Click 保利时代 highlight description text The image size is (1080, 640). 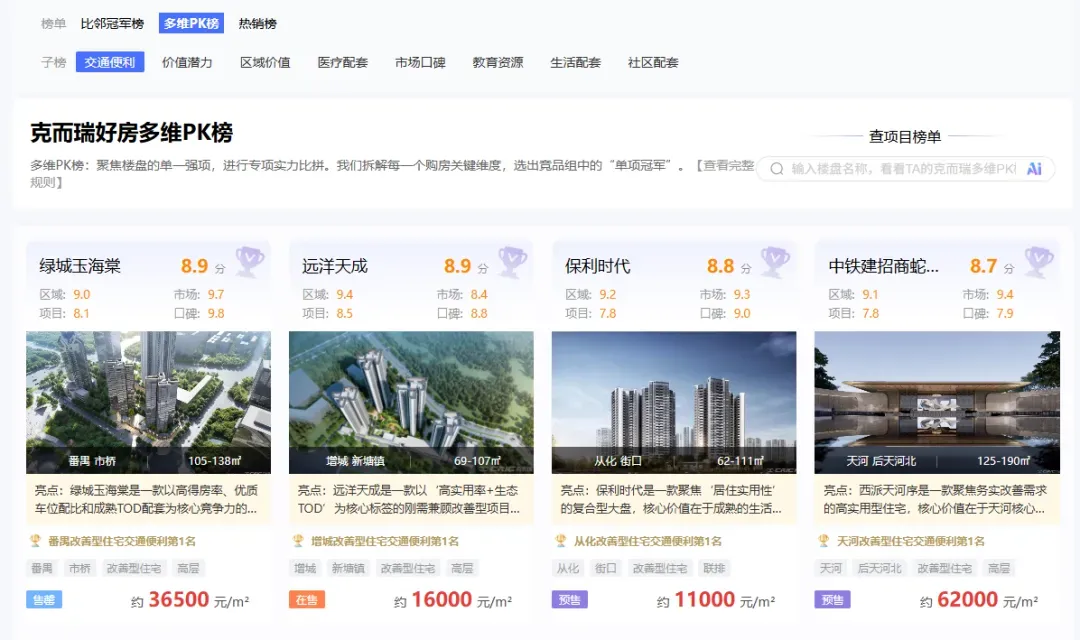pos(672,499)
